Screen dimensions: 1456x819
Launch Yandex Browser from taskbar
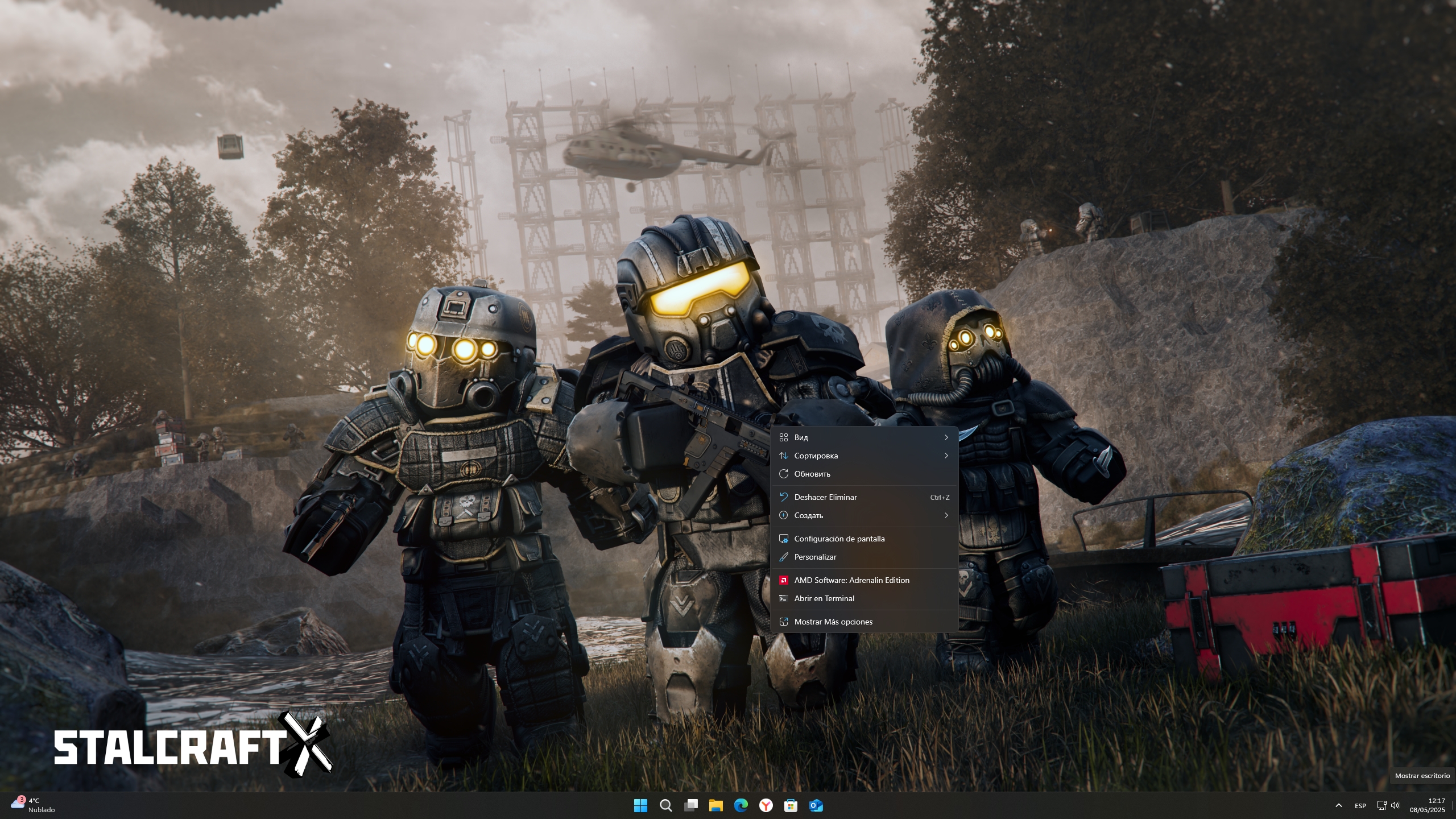[766, 805]
